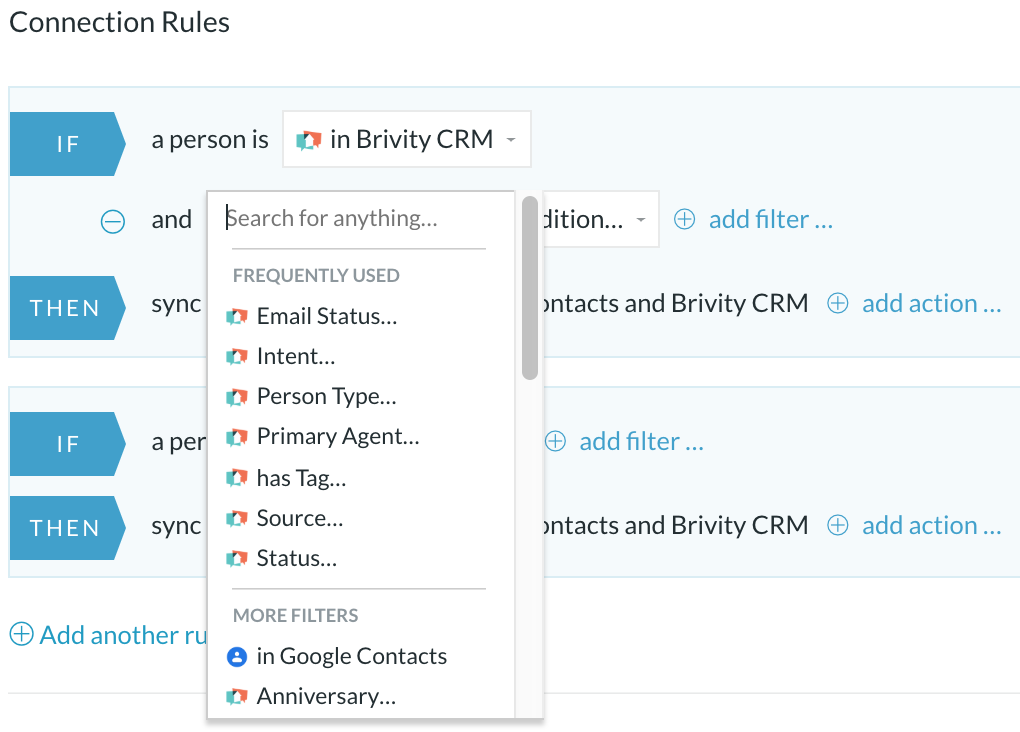This screenshot has height=732, width=1020.
Task: Click the Brivity icon beside Primary Agent
Action: point(237,437)
